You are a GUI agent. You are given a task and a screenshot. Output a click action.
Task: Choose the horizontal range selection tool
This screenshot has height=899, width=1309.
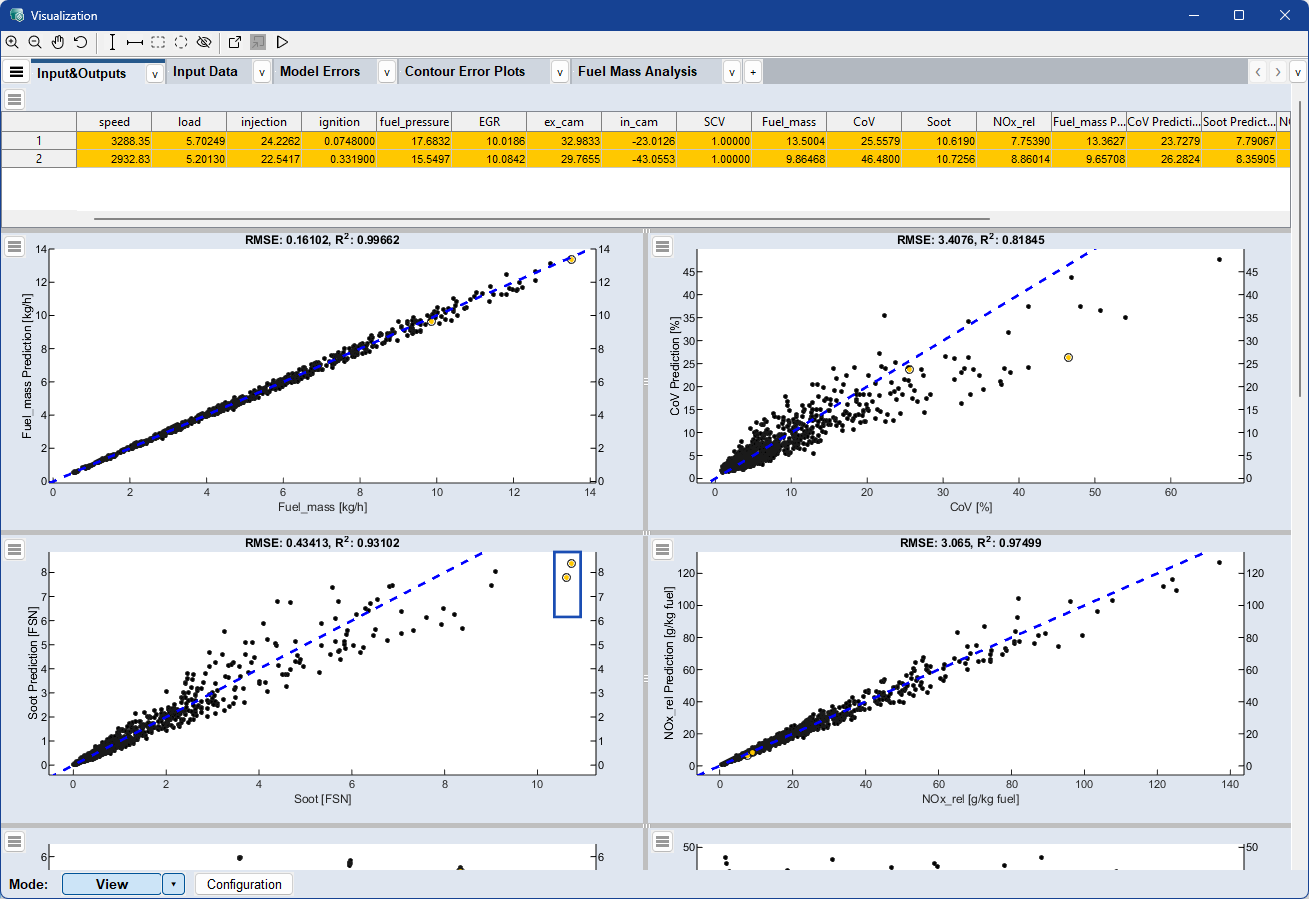134,42
